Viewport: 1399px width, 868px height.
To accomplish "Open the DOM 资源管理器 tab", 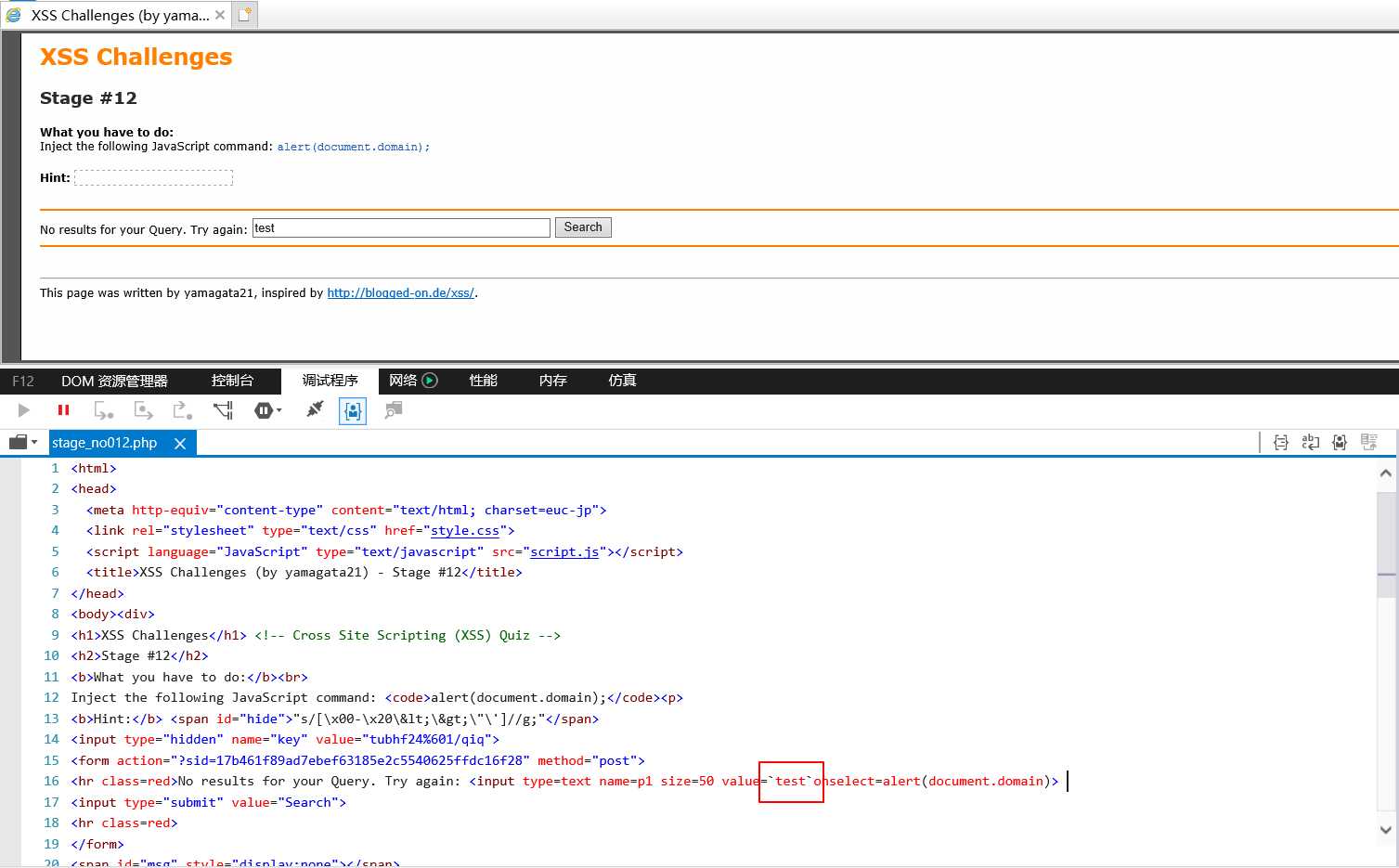I will (114, 381).
